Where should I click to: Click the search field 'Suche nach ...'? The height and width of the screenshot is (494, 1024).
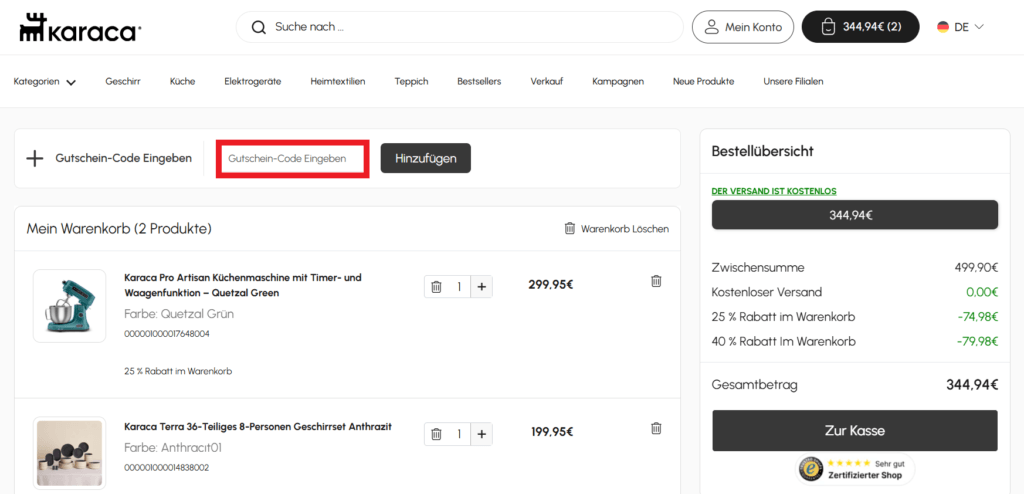(459, 27)
